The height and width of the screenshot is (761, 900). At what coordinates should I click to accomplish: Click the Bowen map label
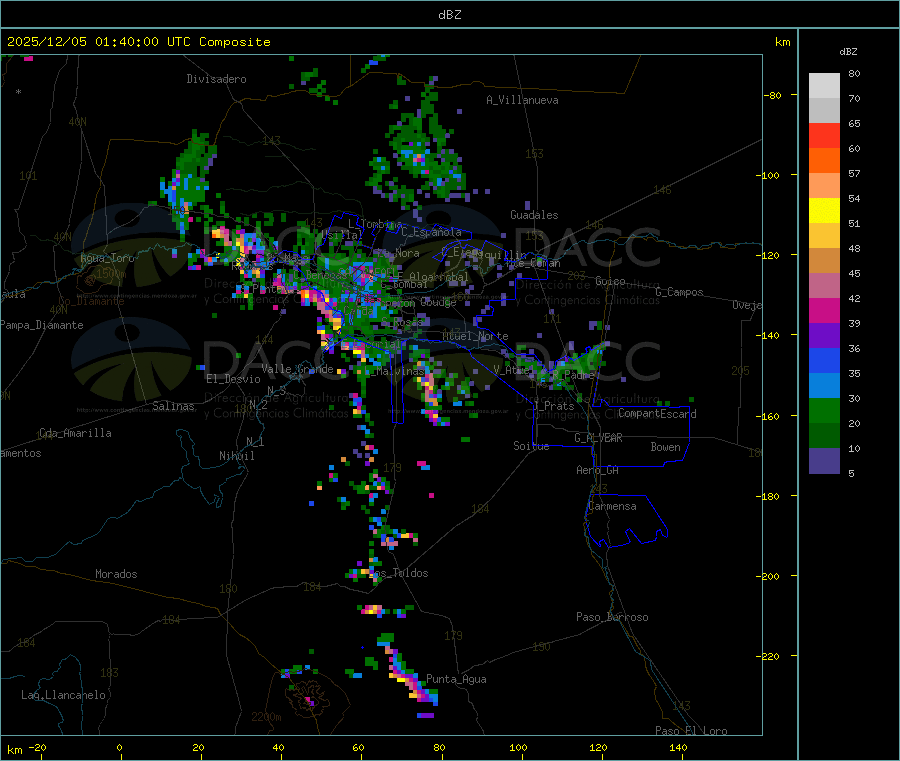point(665,447)
